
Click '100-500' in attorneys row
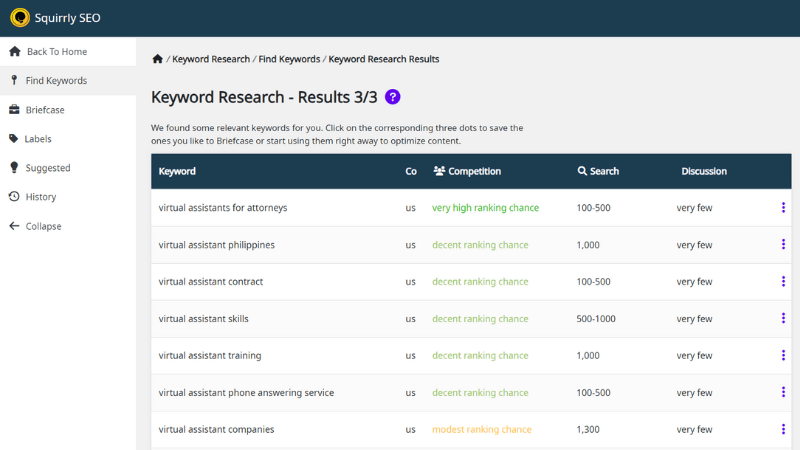click(x=593, y=208)
